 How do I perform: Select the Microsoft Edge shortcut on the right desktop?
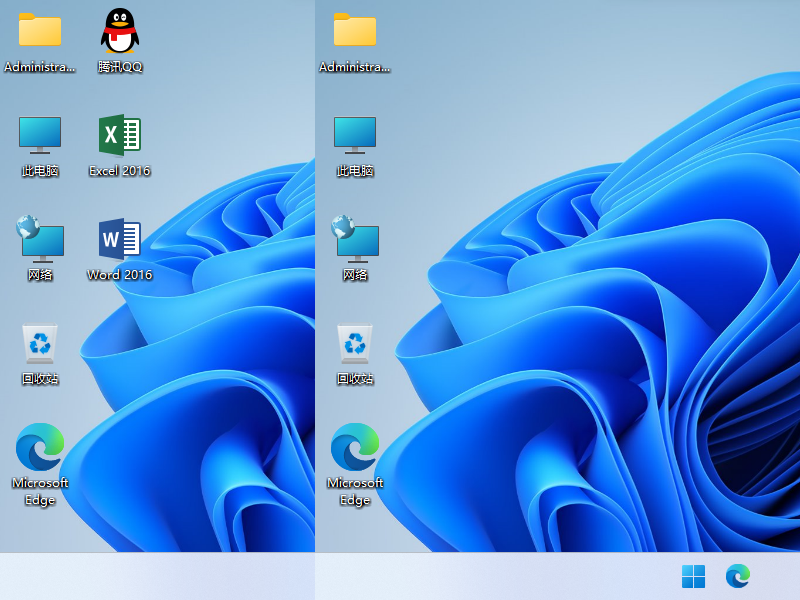355,447
